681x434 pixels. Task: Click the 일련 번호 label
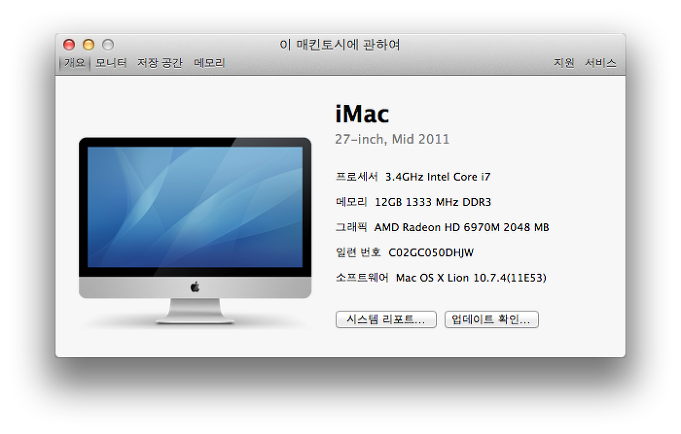[358, 252]
